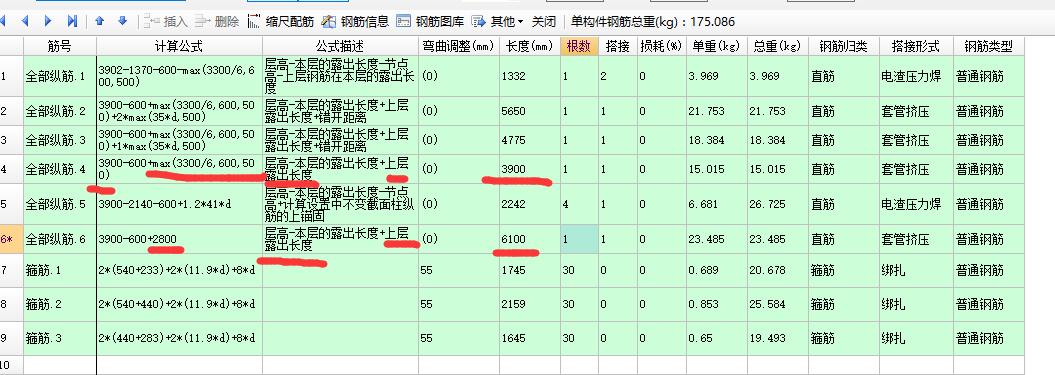The width and height of the screenshot is (1055, 375).
Task: Click 根数 value 4 in row 5
Action: coord(579,204)
